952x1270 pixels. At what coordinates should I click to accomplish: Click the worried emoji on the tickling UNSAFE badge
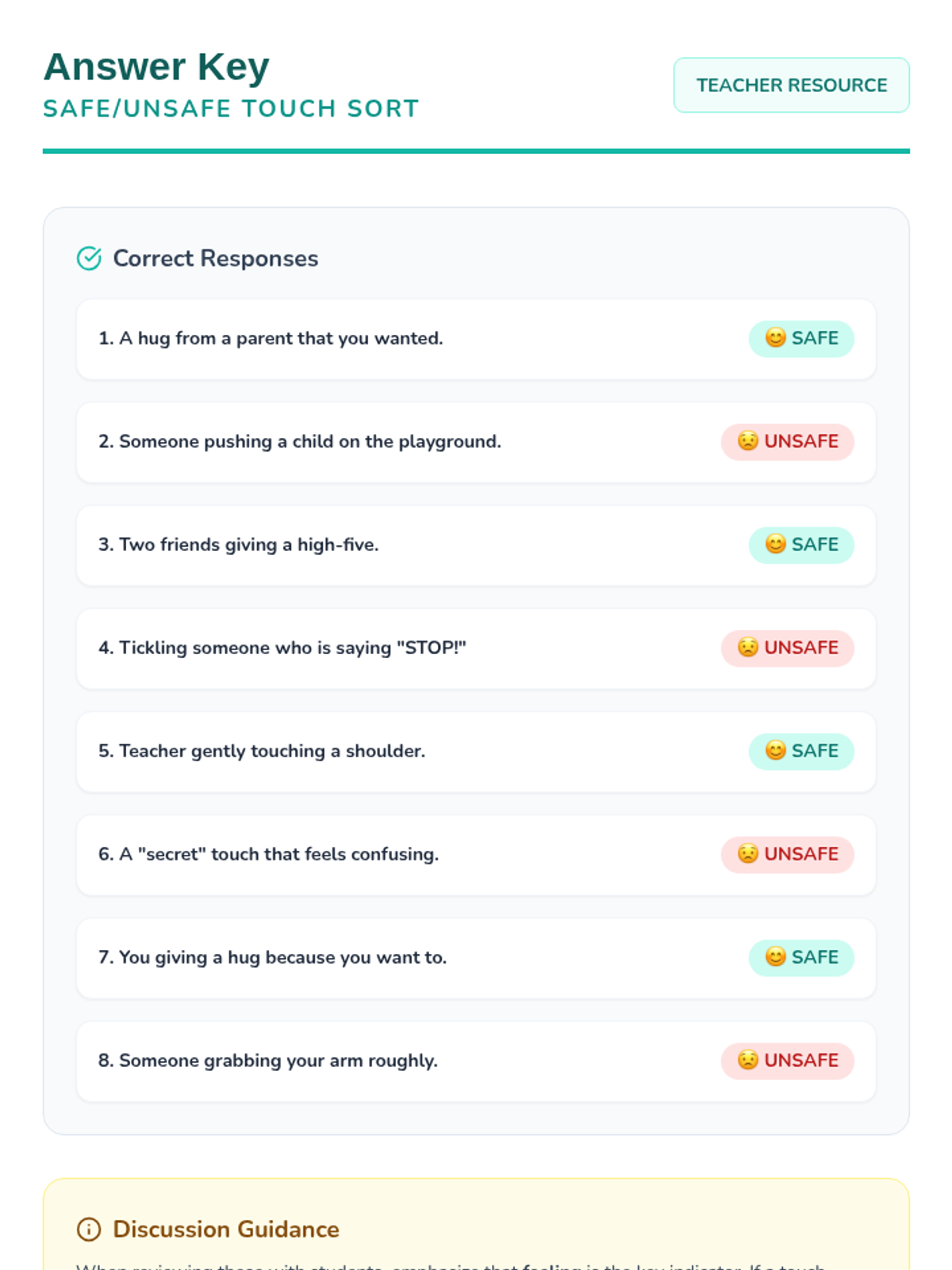tap(747, 648)
